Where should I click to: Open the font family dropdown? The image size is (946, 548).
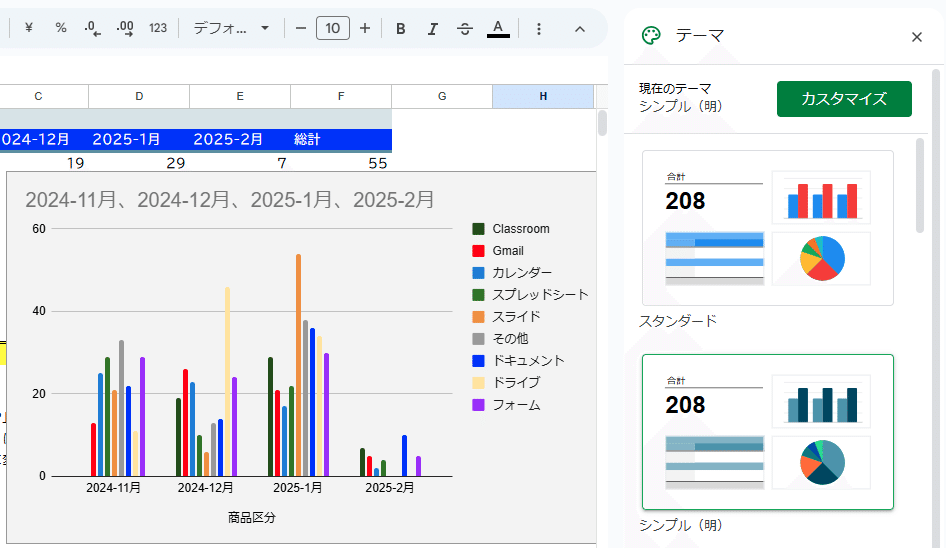[x=231, y=28]
